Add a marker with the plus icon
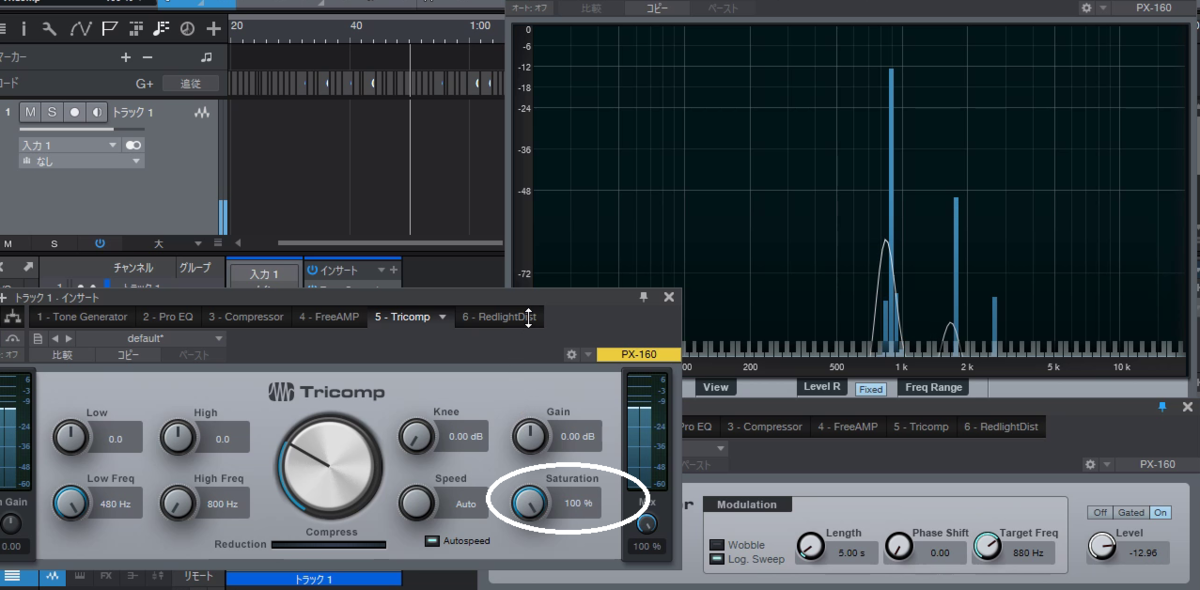The height and width of the screenshot is (590, 1200). pyautogui.click(x=125, y=58)
